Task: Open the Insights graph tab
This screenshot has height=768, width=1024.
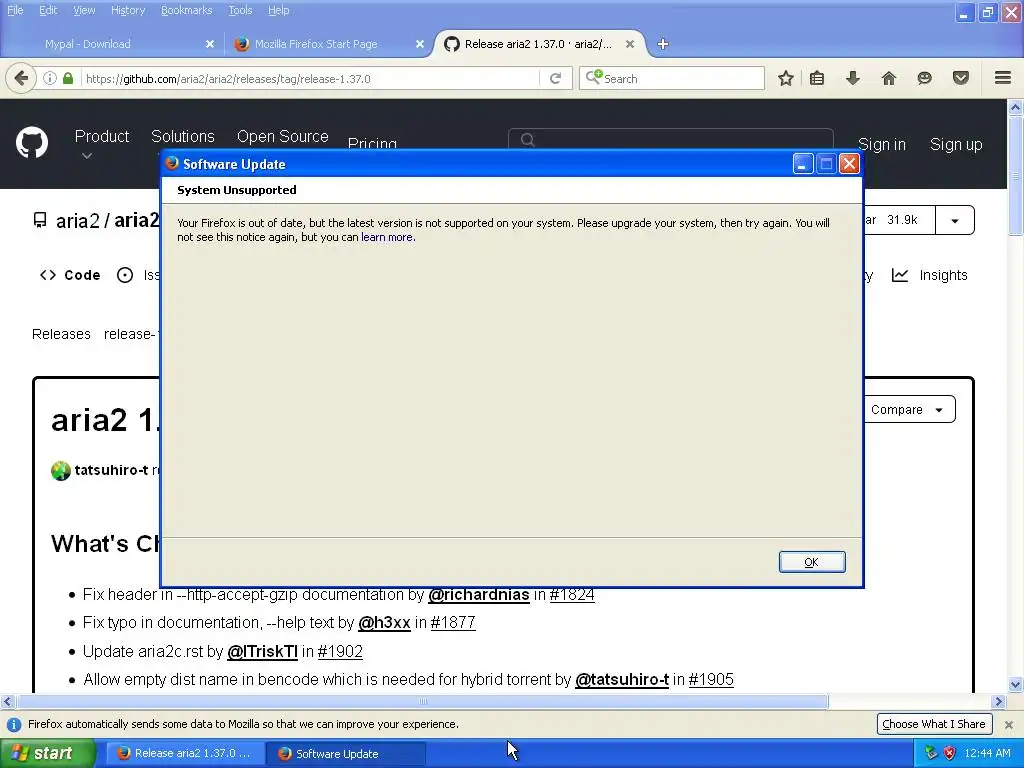Action: pos(929,275)
